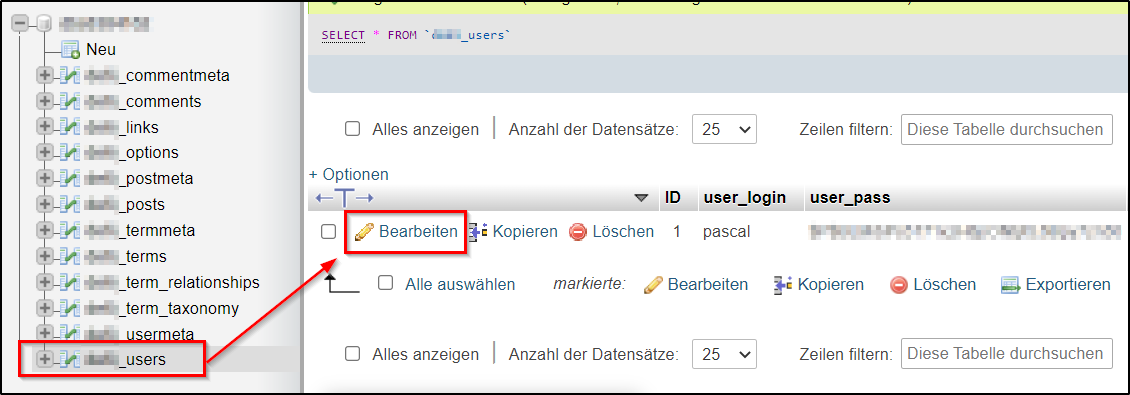Open table icon beside _postmeta
Screen dimensions: 1130x395
tap(70, 179)
